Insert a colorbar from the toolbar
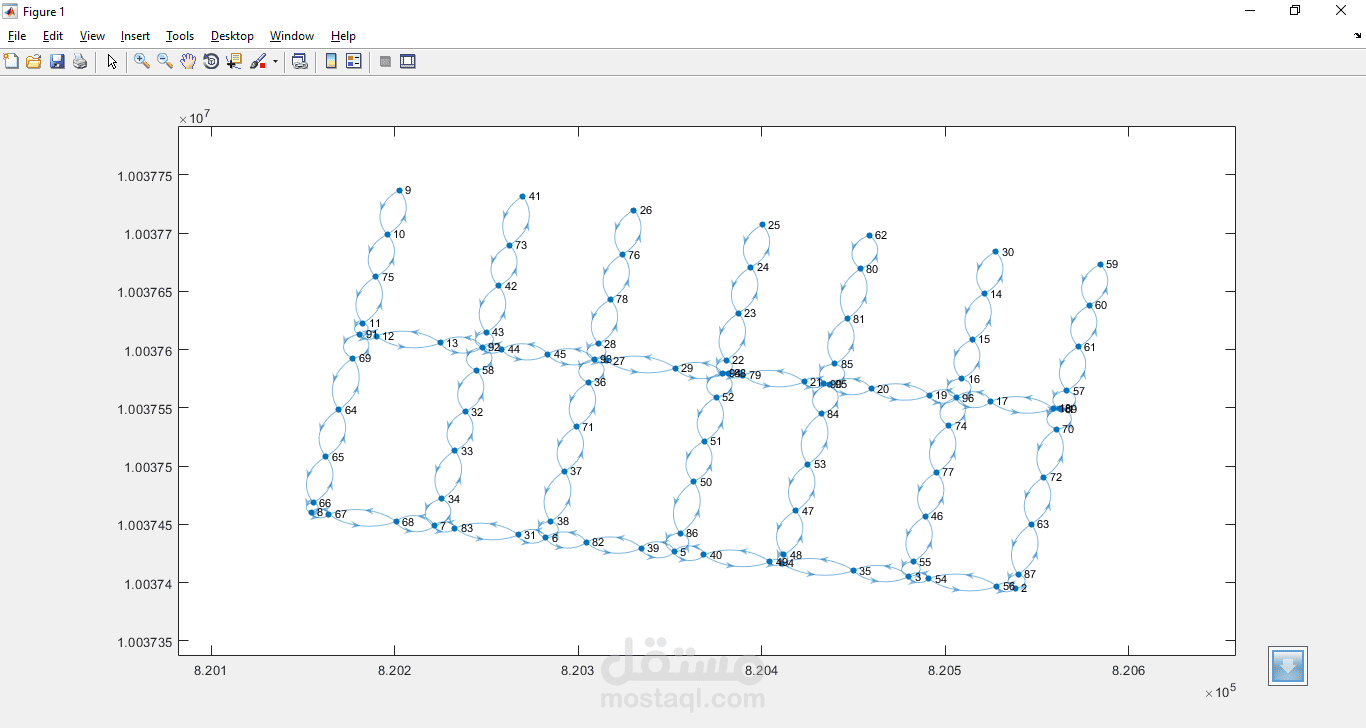The image size is (1366, 728). [x=331, y=61]
